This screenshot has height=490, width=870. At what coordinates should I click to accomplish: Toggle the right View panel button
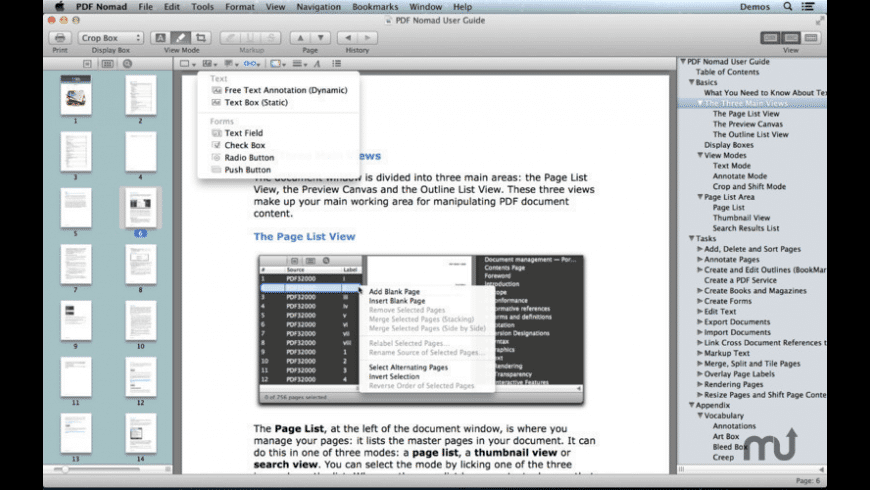[x=811, y=38]
